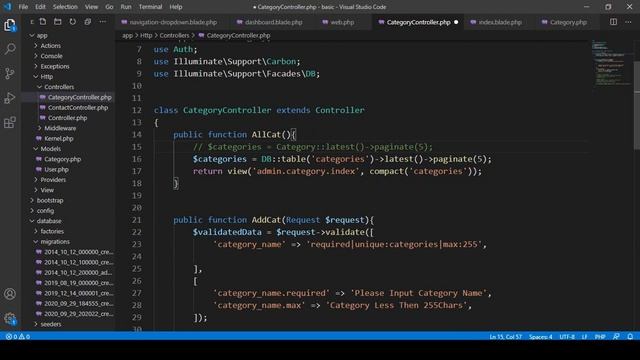Open the Edit menu
The width and height of the screenshot is (640, 360).
click(x=40, y=7)
